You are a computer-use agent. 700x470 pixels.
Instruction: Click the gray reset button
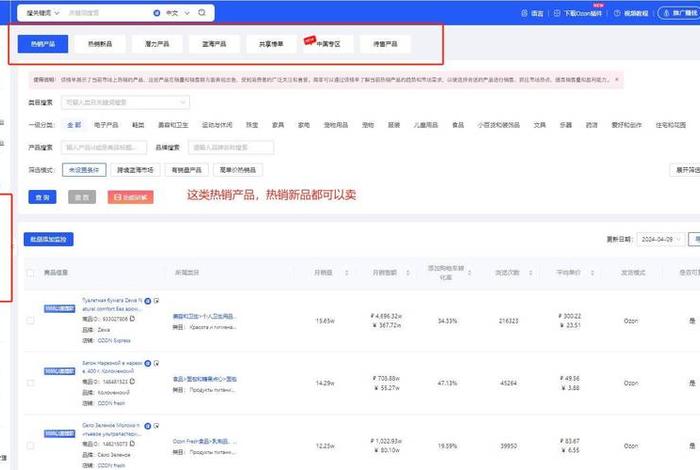[82, 197]
